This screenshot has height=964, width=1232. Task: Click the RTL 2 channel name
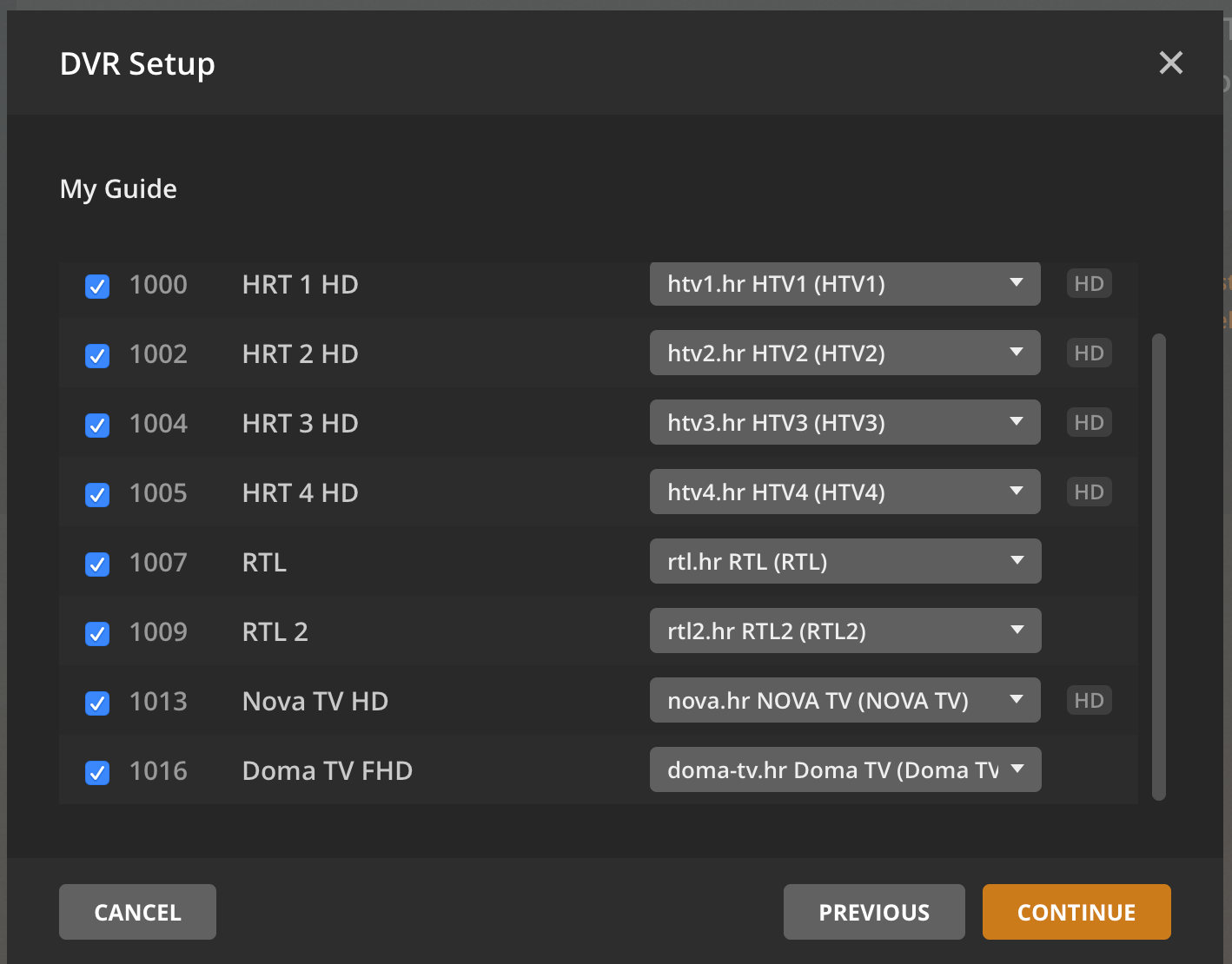pos(275,632)
